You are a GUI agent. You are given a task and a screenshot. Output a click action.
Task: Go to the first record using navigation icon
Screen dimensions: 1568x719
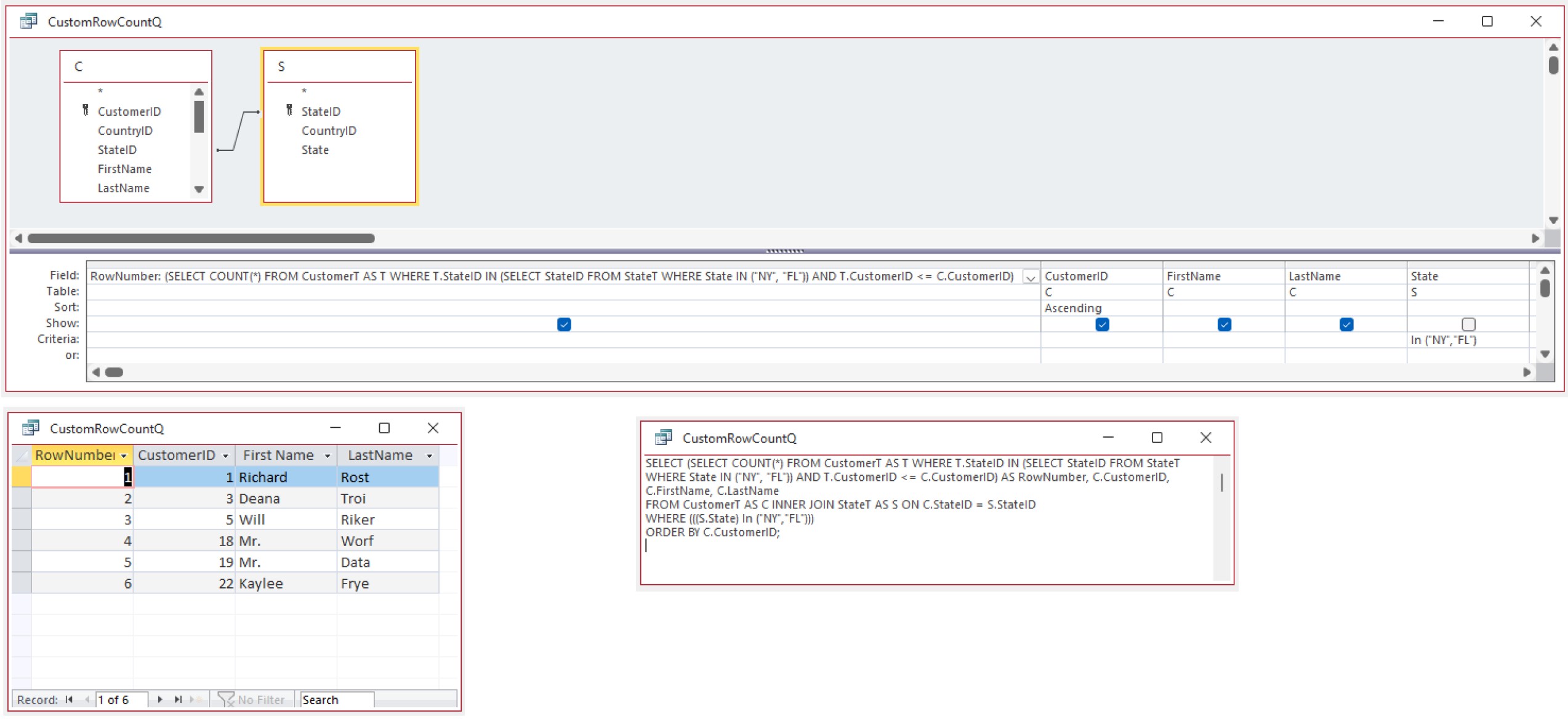click(x=69, y=700)
